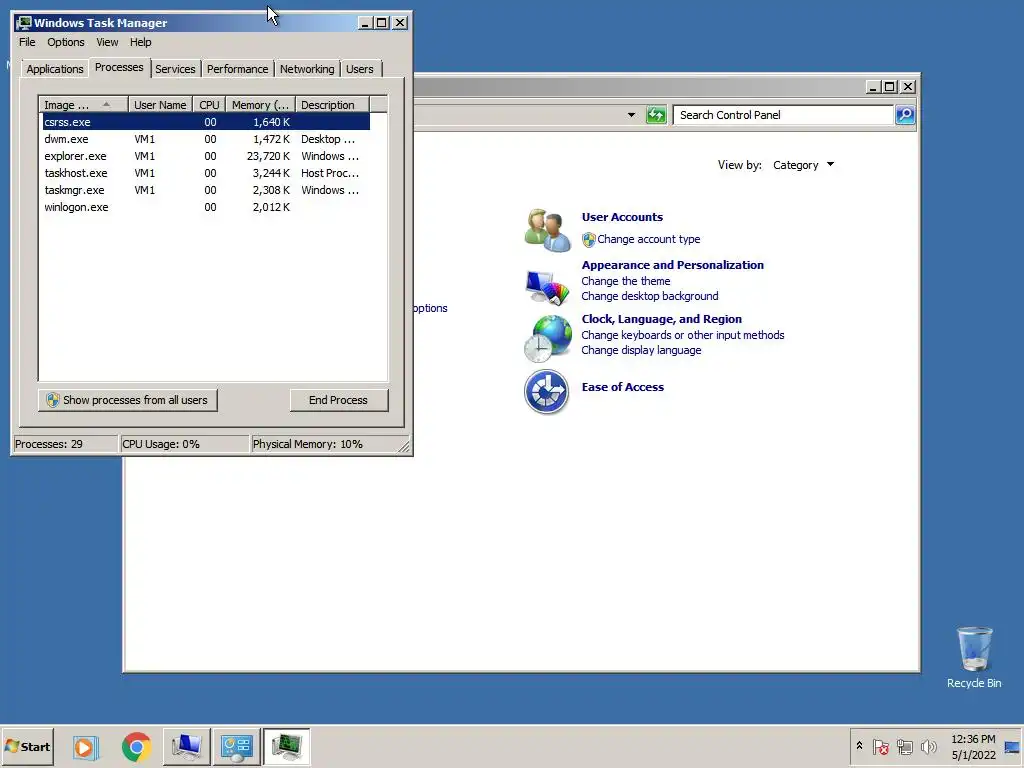Launch Google Chrome from the taskbar
Image resolution: width=1024 pixels, height=768 pixels.
[x=136, y=746]
